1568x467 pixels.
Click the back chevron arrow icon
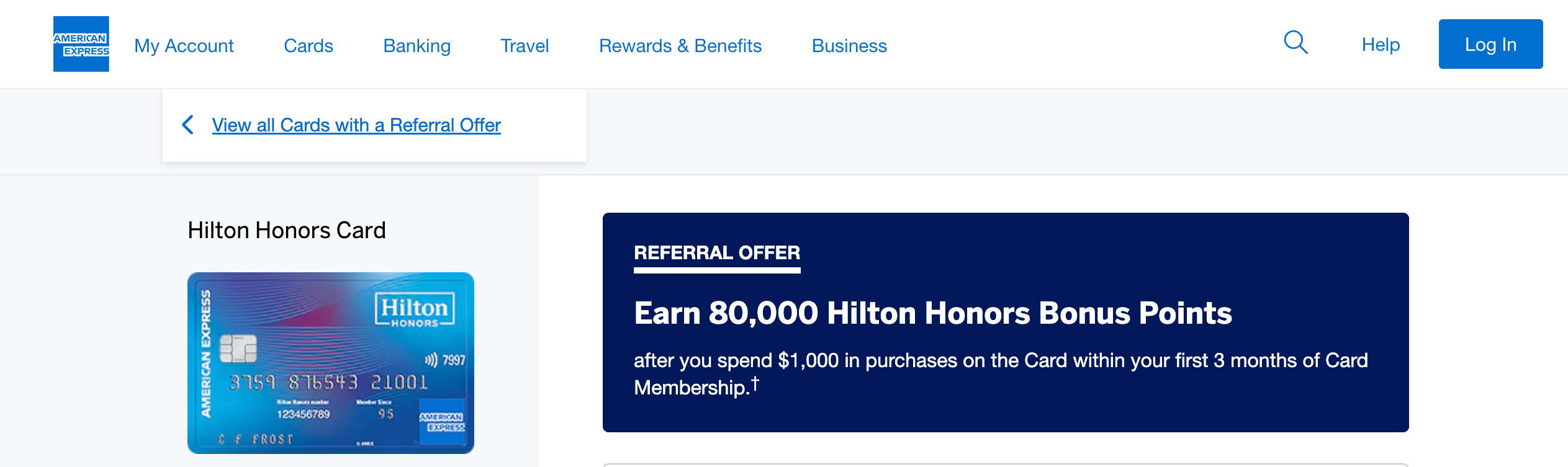tap(187, 125)
